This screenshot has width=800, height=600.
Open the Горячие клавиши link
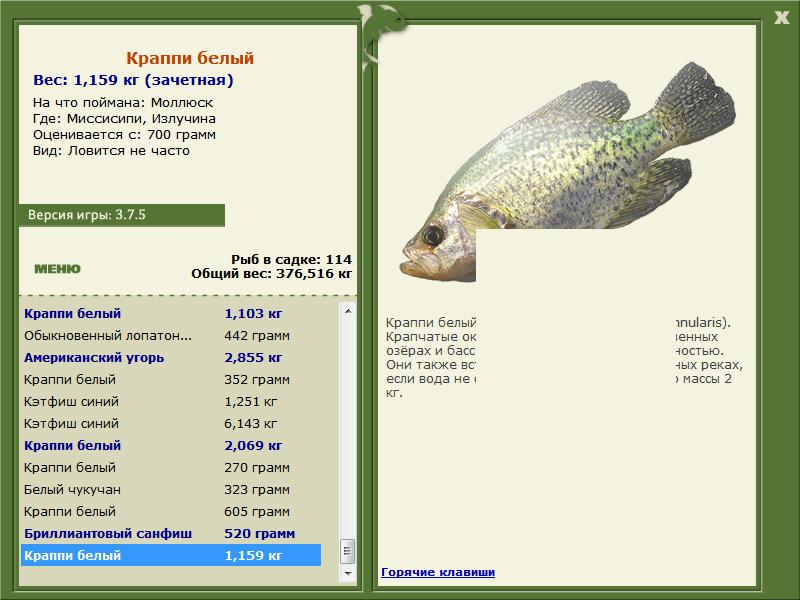click(x=438, y=572)
